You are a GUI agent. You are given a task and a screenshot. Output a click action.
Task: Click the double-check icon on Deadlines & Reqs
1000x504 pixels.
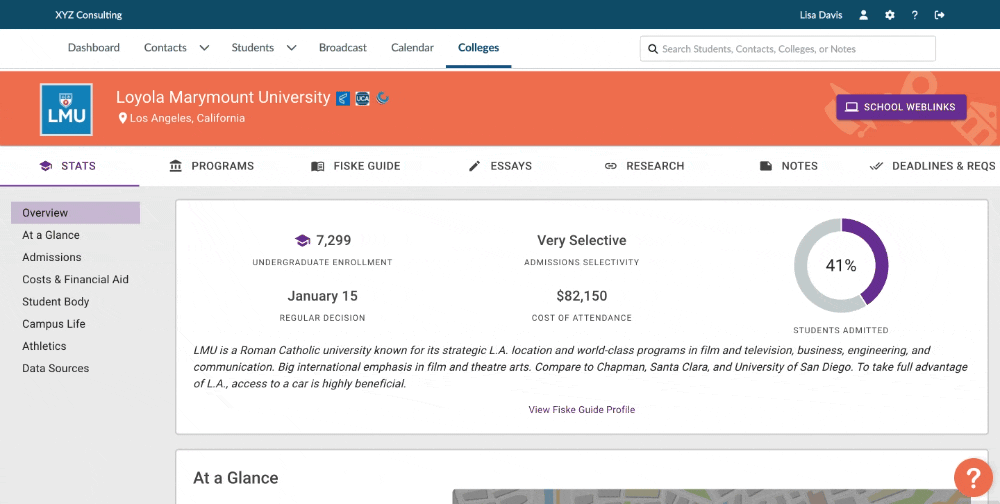876,166
